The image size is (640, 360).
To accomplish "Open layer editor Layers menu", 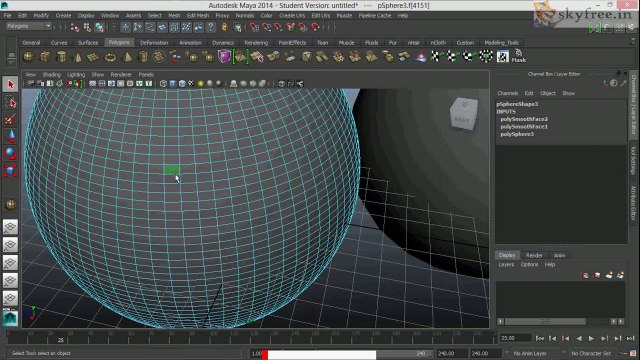I will (x=506, y=264).
